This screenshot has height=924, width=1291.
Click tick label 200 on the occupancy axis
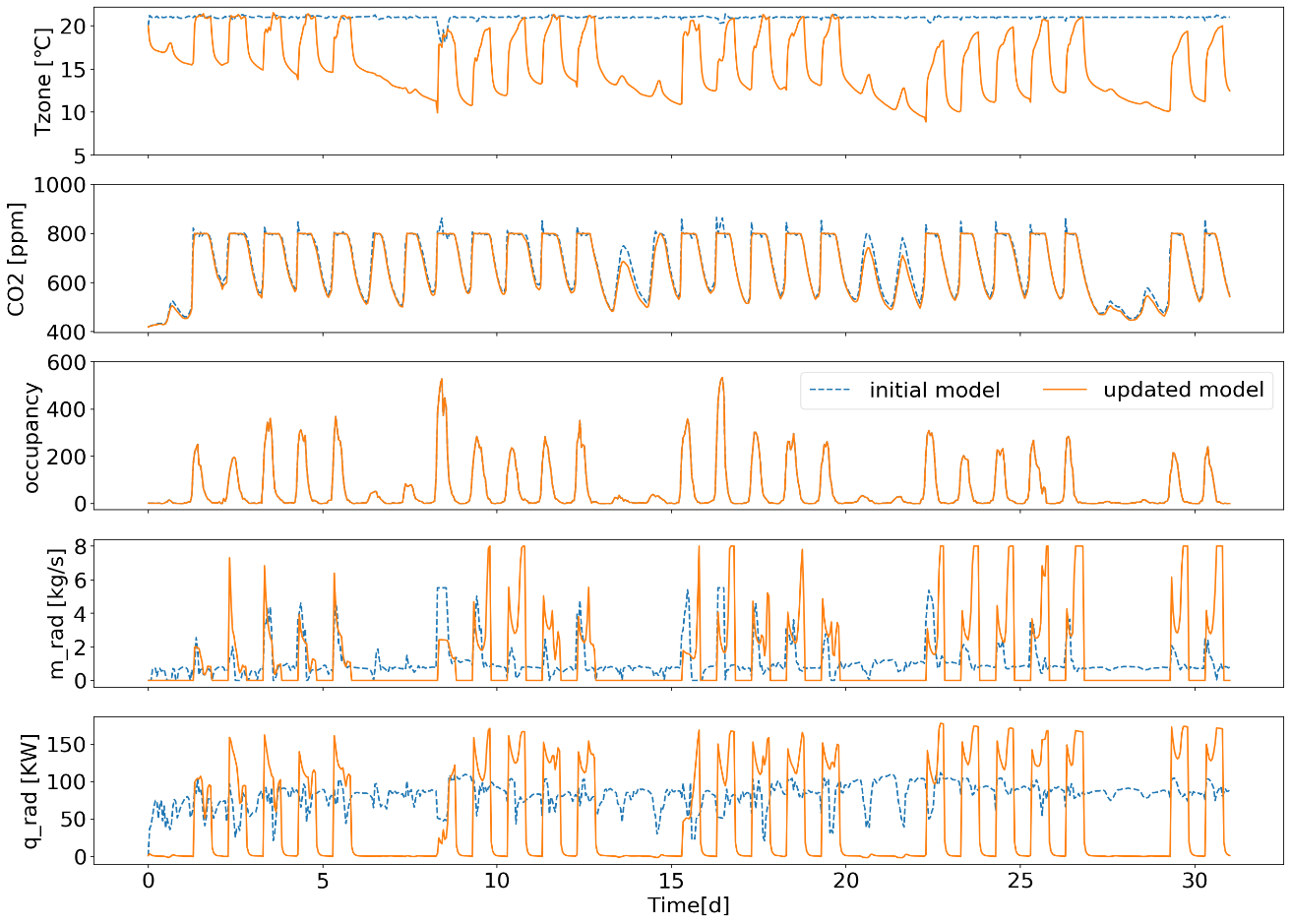pyautogui.click(x=66, y=457)
